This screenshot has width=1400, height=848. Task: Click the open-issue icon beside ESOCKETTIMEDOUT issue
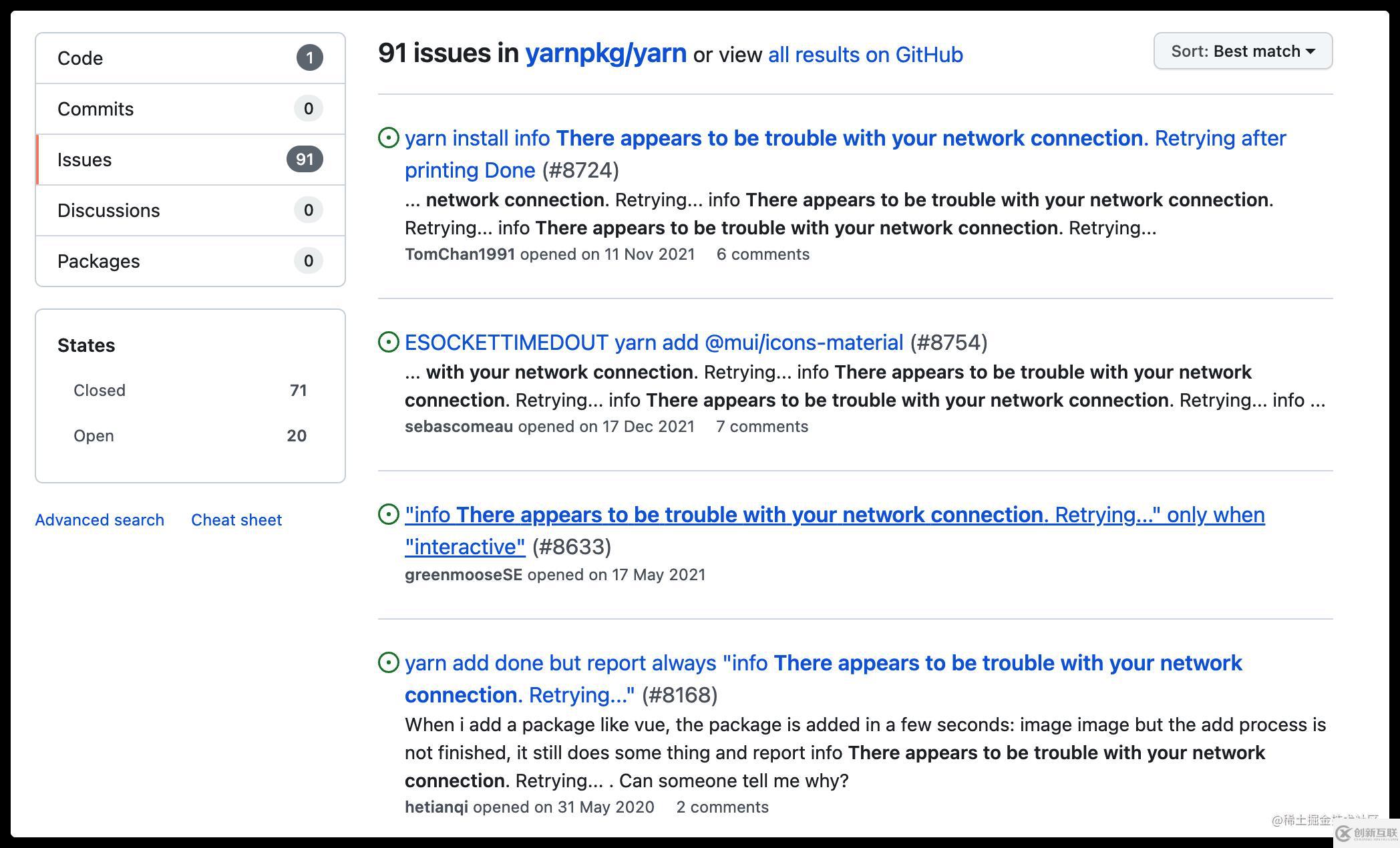coord(388,342)
